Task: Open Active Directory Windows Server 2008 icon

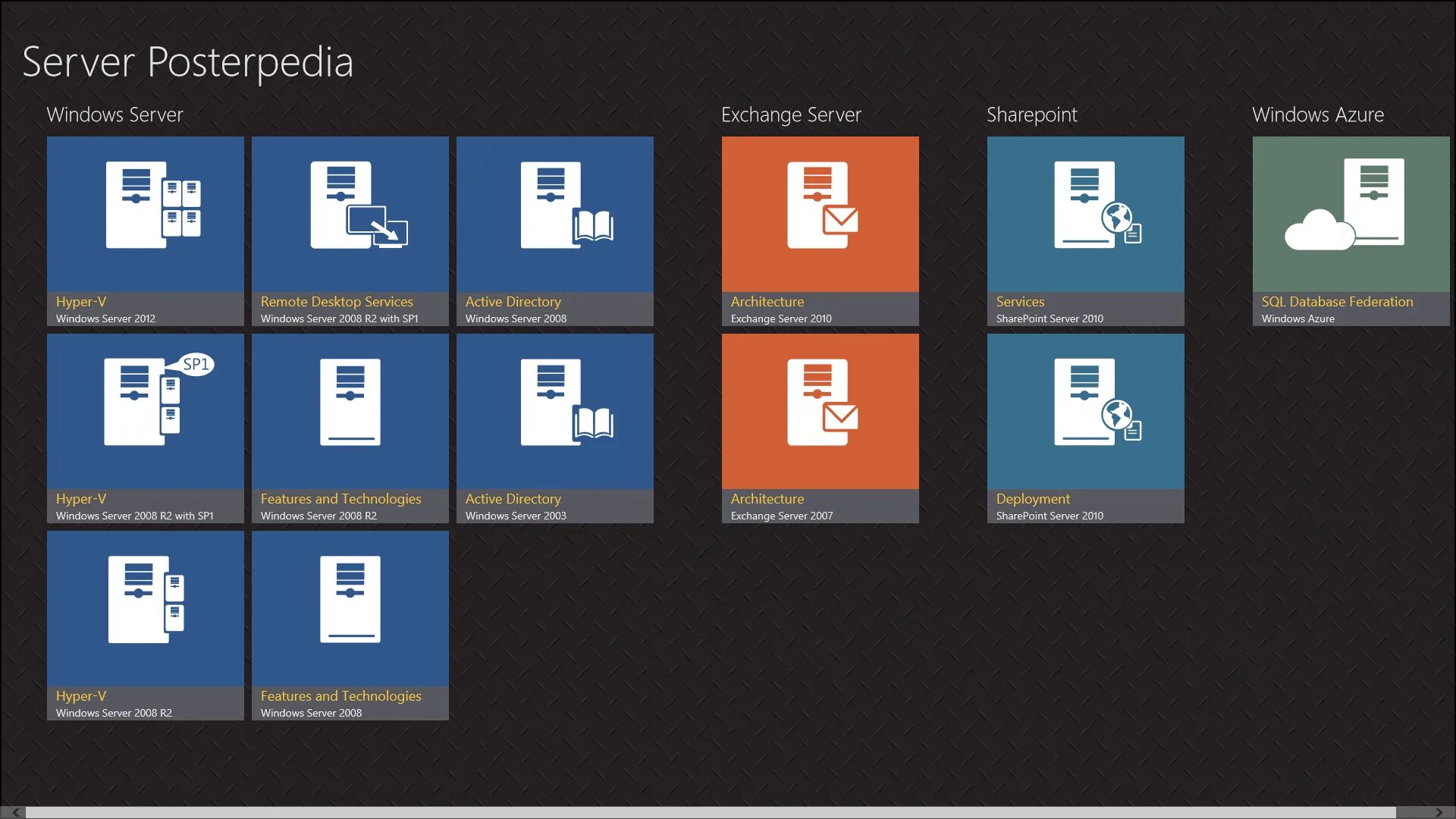Action: [566, 205]
